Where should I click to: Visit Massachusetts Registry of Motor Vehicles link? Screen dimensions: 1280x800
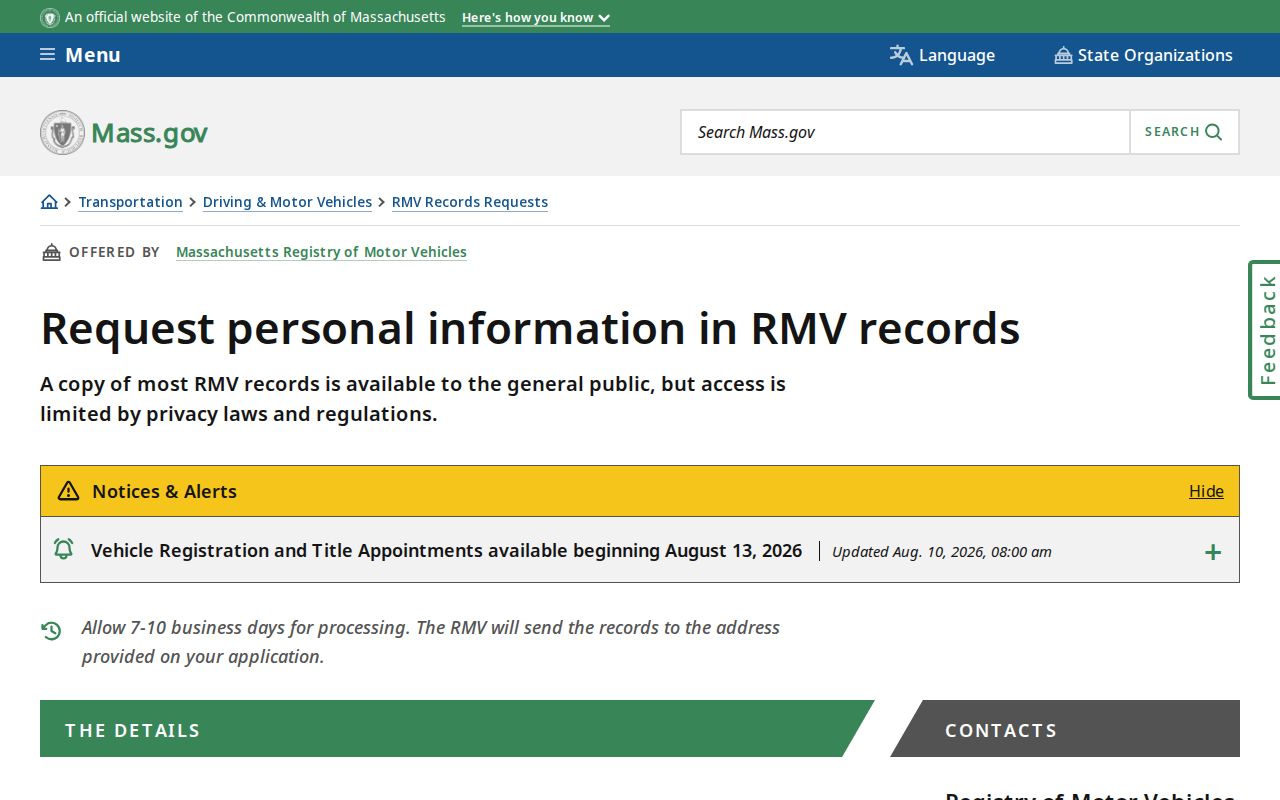pos(321,252)
